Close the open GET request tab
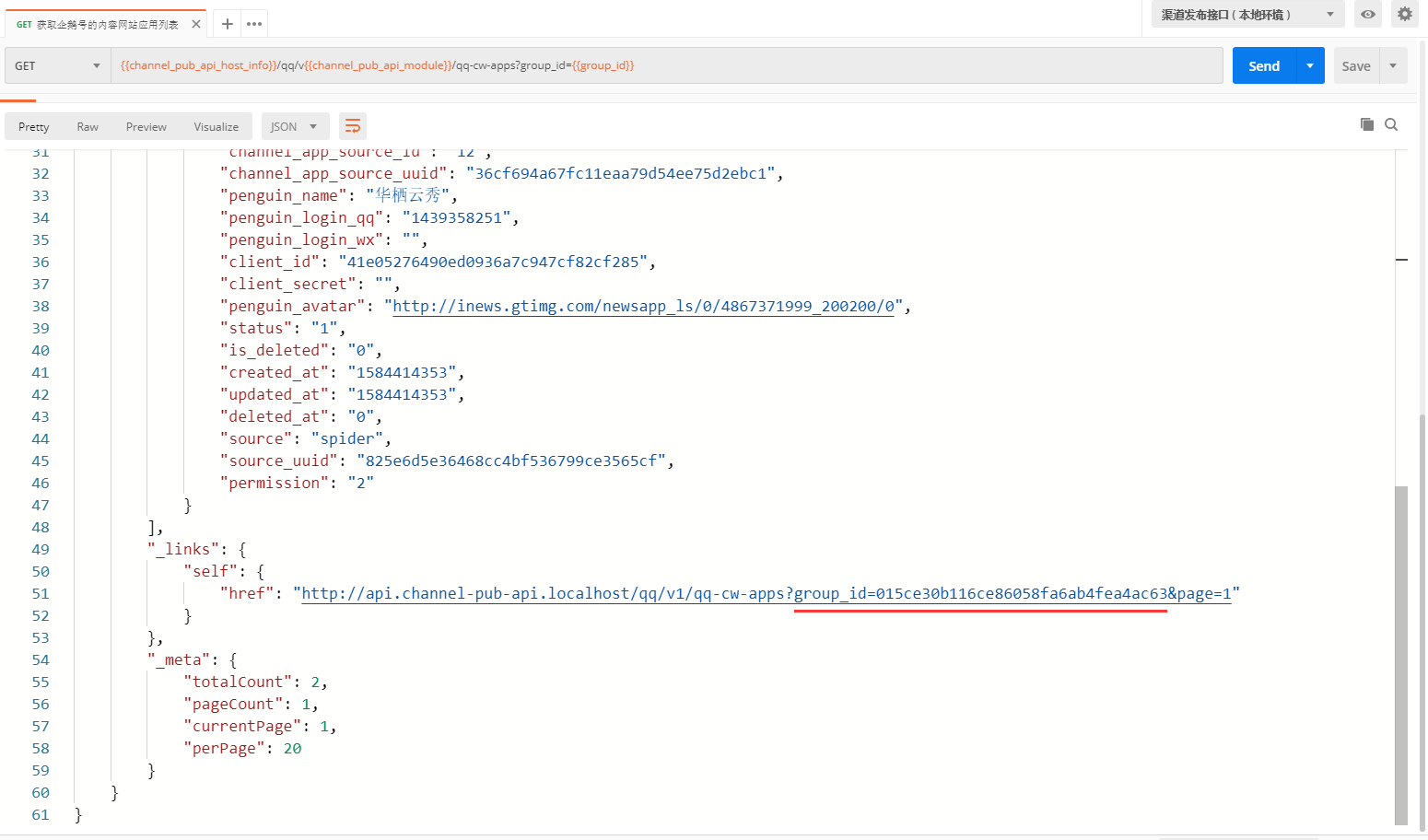1428x840 pixels. 196,24
